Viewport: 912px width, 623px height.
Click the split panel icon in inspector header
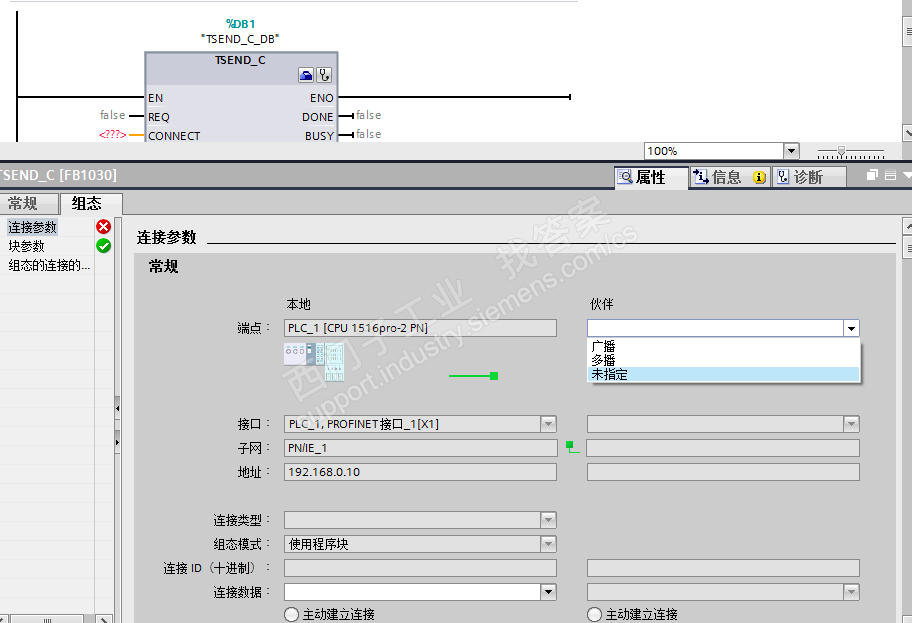890,175
